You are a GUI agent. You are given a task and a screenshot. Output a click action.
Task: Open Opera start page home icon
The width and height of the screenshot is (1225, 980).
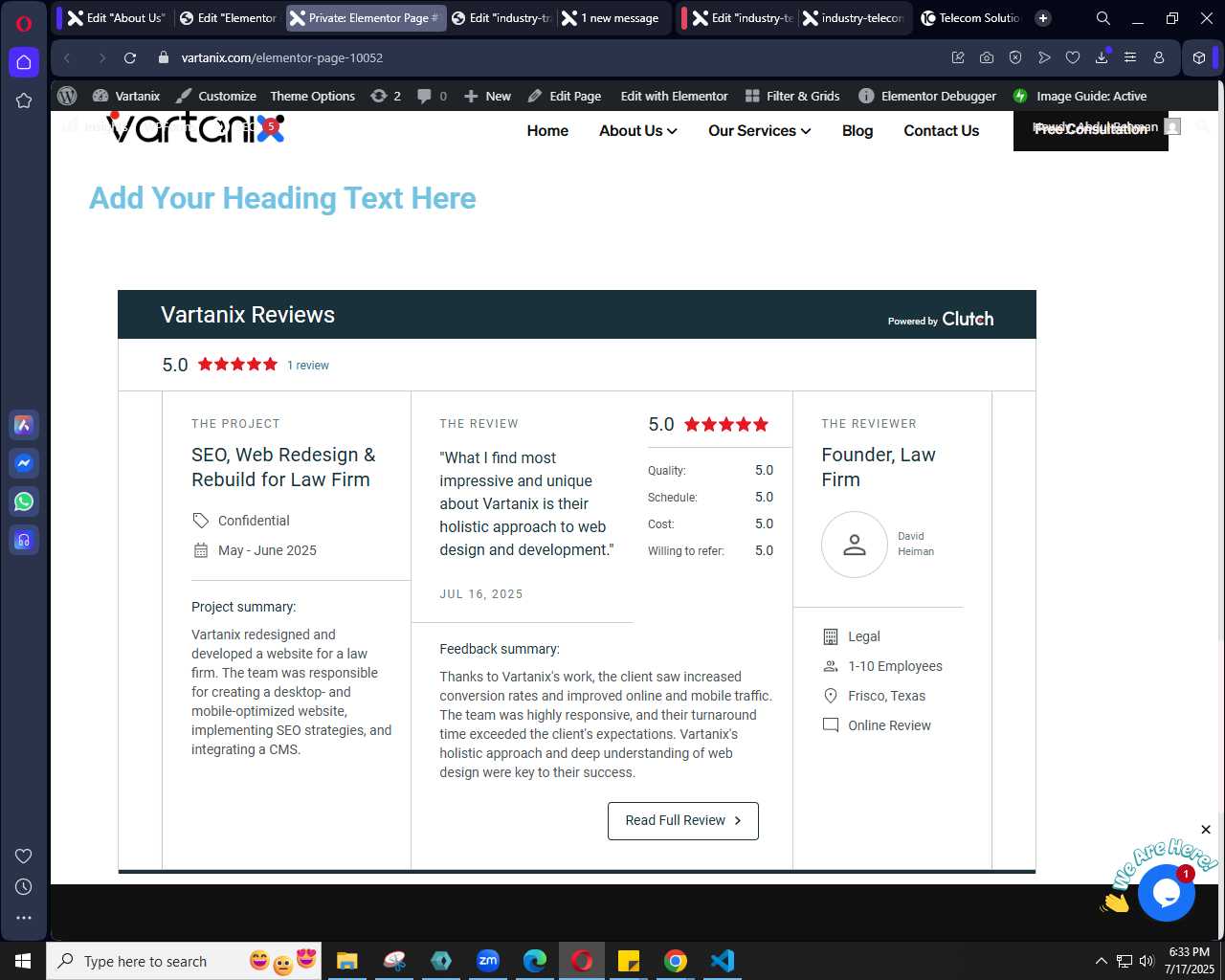click(x=24, y=62)
